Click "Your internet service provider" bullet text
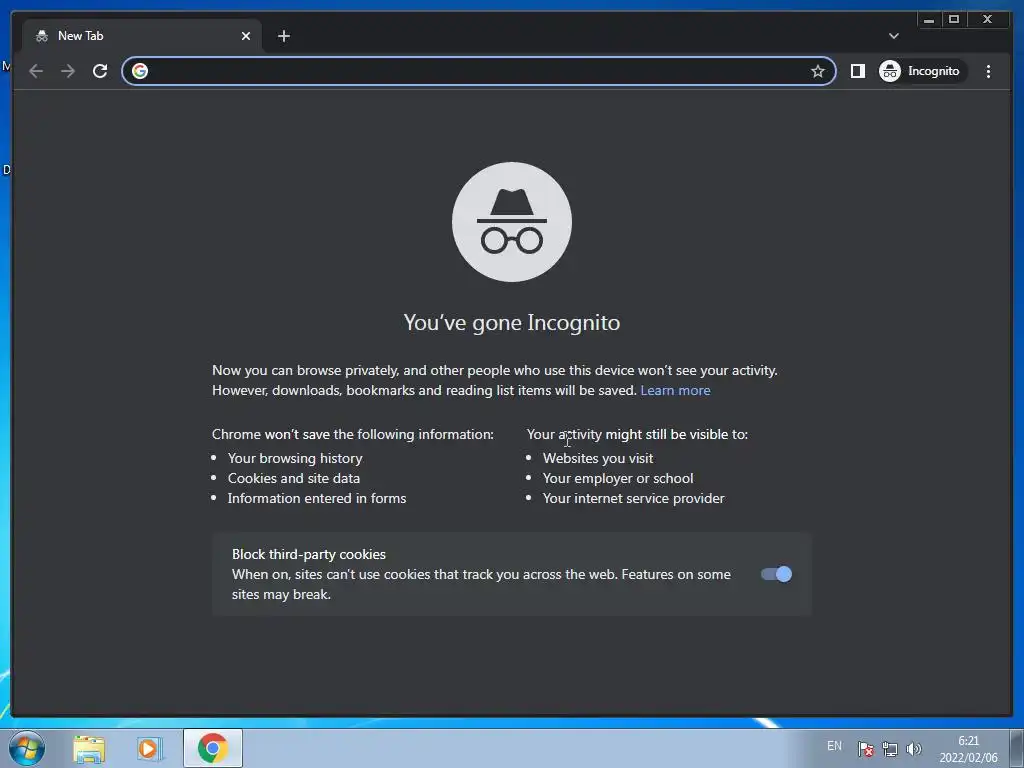Image resolution: width=1024 pixels, height=768 pixels. tap(633, 498)
